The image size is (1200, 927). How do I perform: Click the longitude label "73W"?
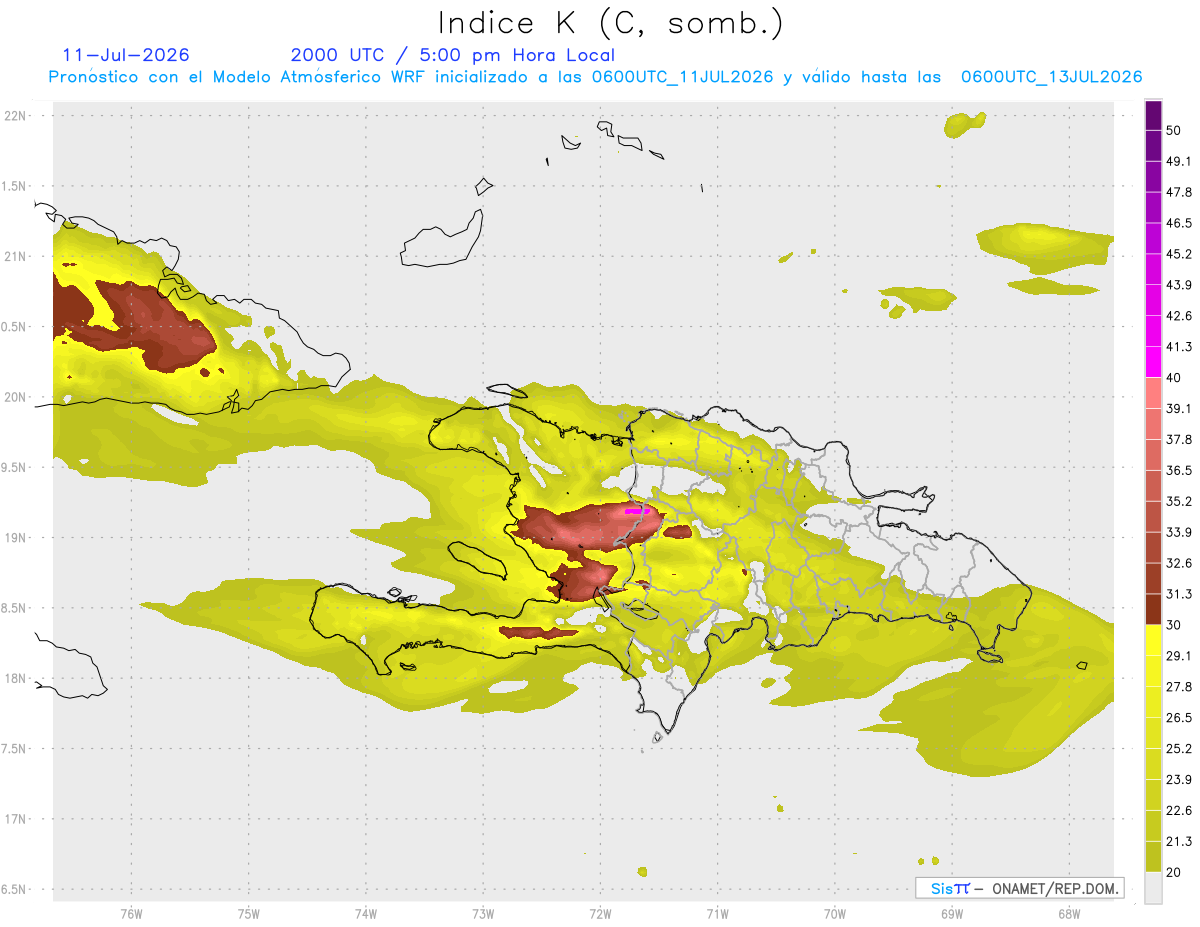483,913
